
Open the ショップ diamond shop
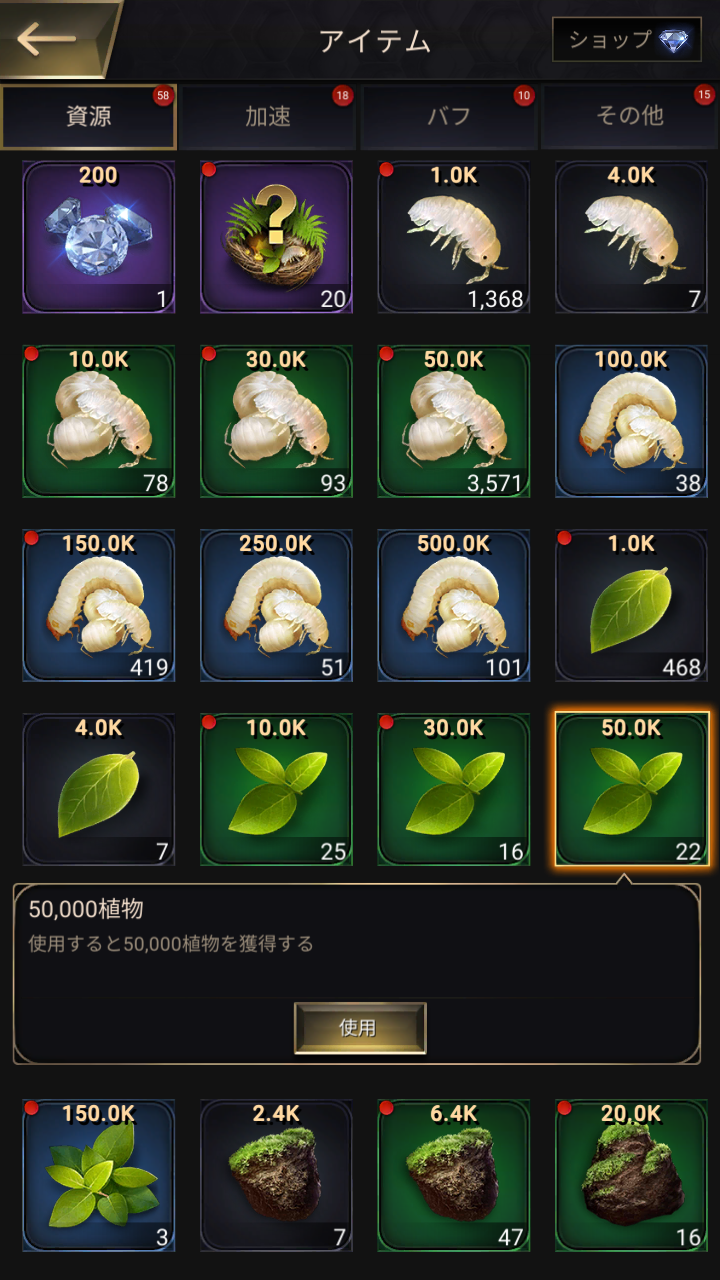(626, 40)
